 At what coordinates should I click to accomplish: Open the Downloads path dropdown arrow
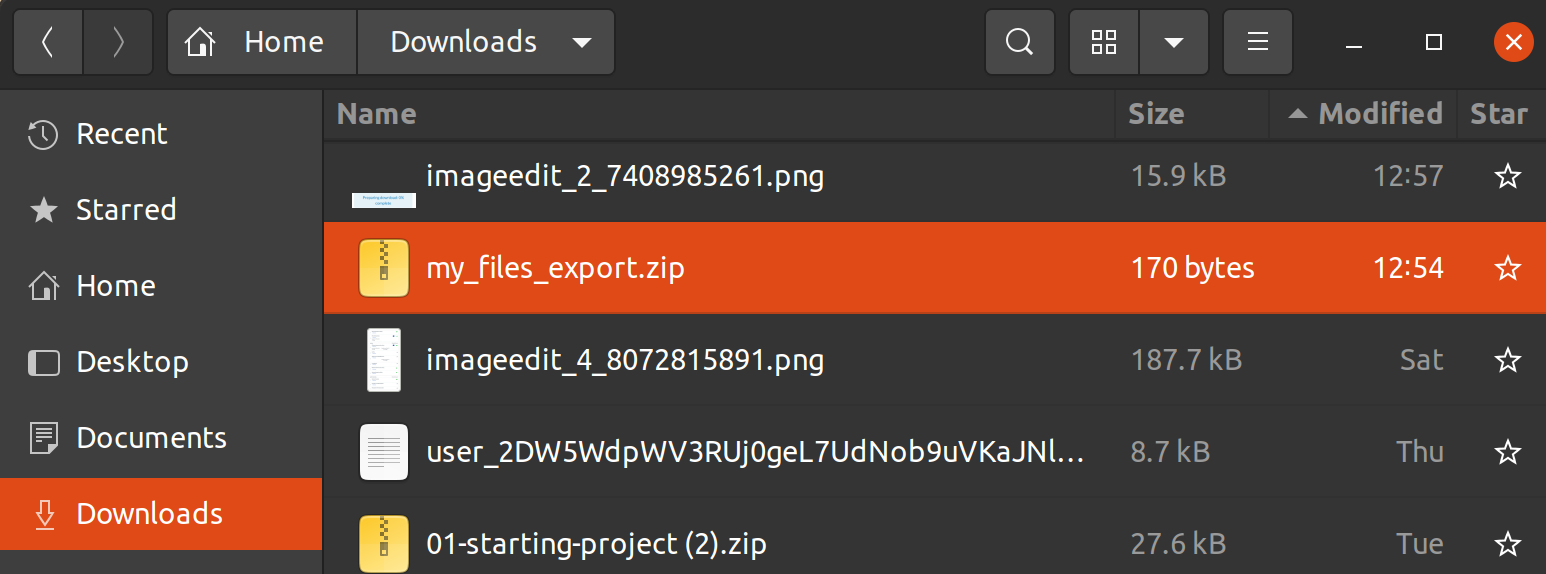point(580,42)
